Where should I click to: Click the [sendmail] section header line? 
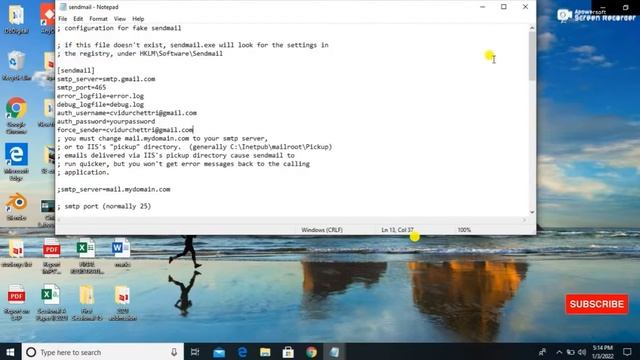coord(76,70)
